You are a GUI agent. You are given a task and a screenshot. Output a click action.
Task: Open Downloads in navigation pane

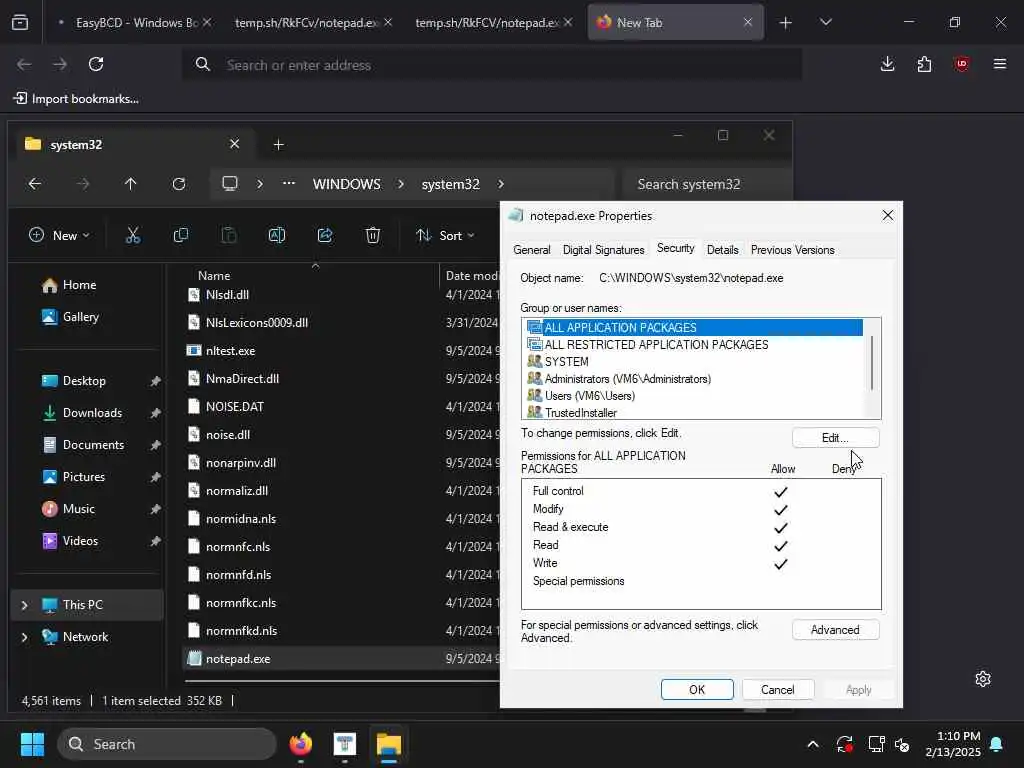pos(92,413)
